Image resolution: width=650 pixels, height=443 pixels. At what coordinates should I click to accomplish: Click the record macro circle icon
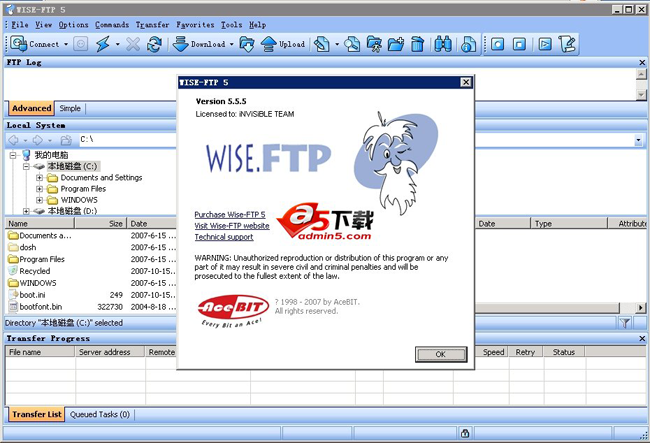(498, 44)
